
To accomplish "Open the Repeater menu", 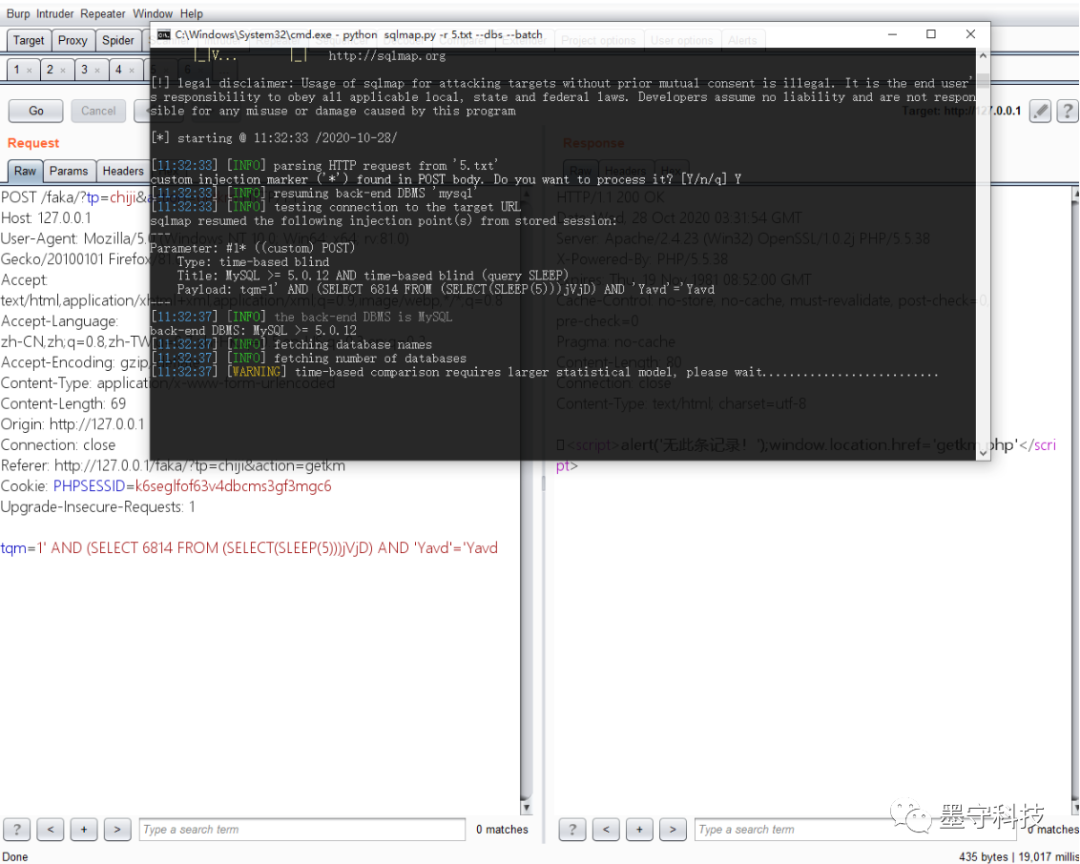I will (103, 14).
